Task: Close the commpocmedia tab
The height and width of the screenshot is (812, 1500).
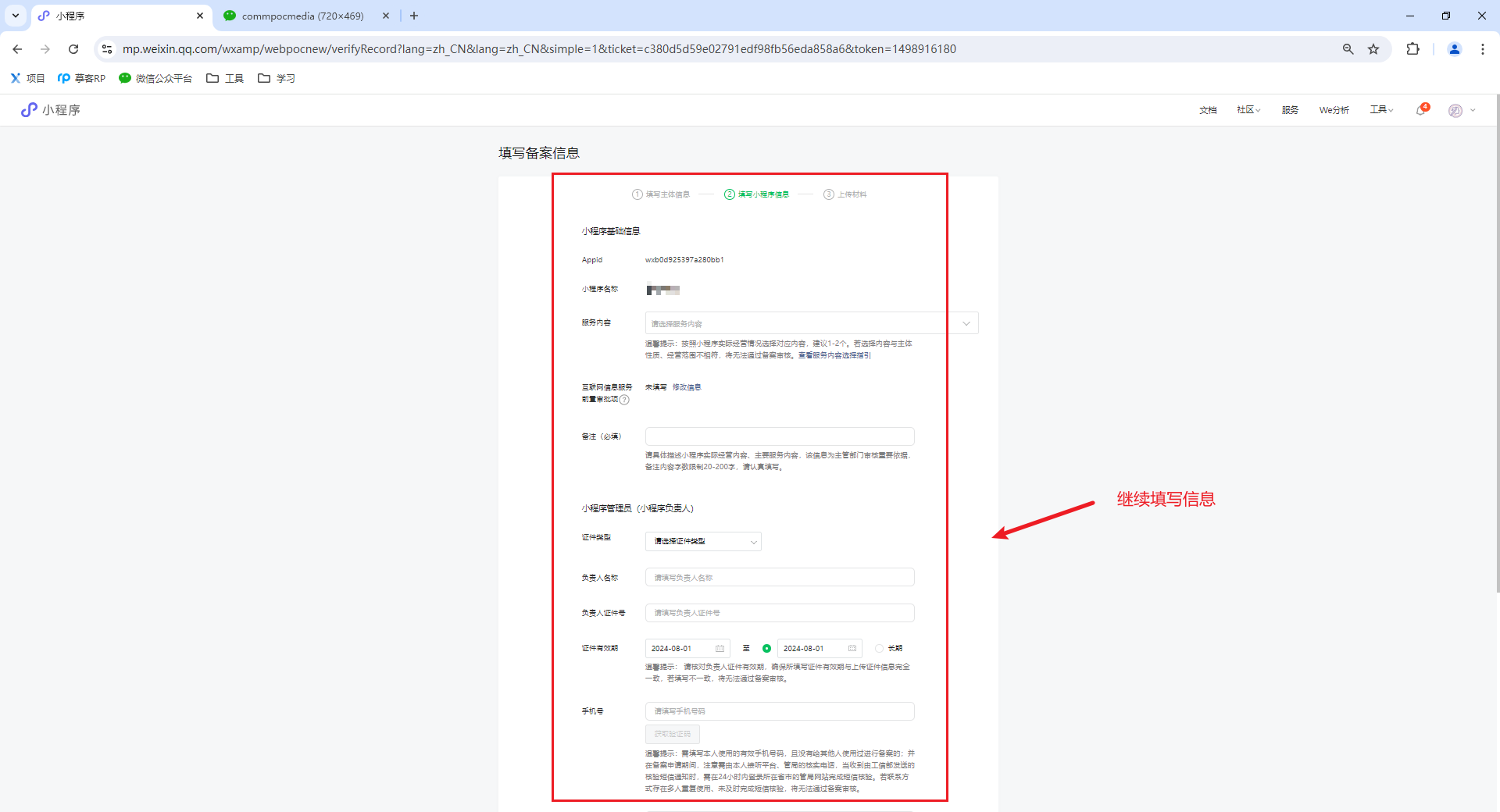Action: [386, 16]
